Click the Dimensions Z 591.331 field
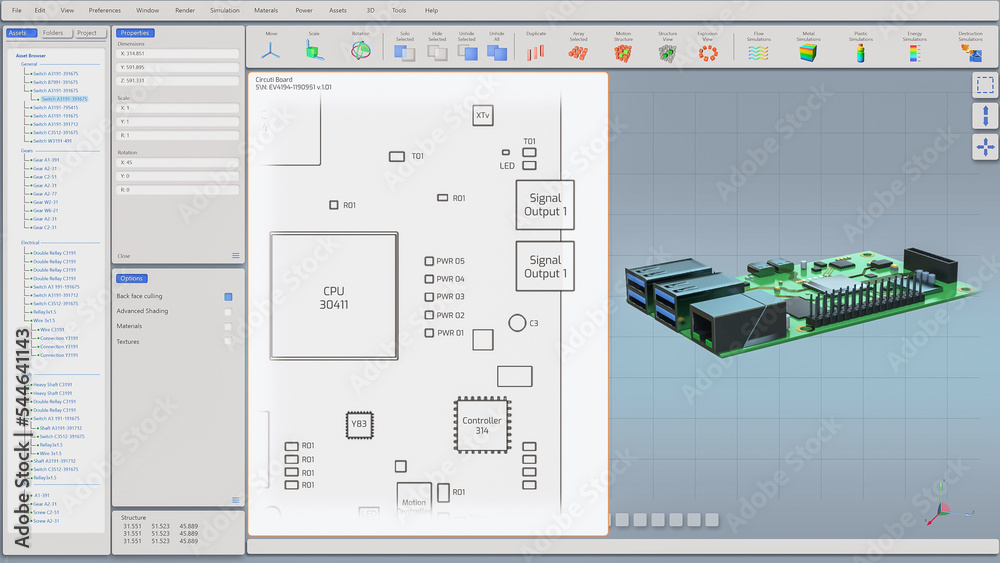The image size is (1000, 563). click(x=178, y=81)
